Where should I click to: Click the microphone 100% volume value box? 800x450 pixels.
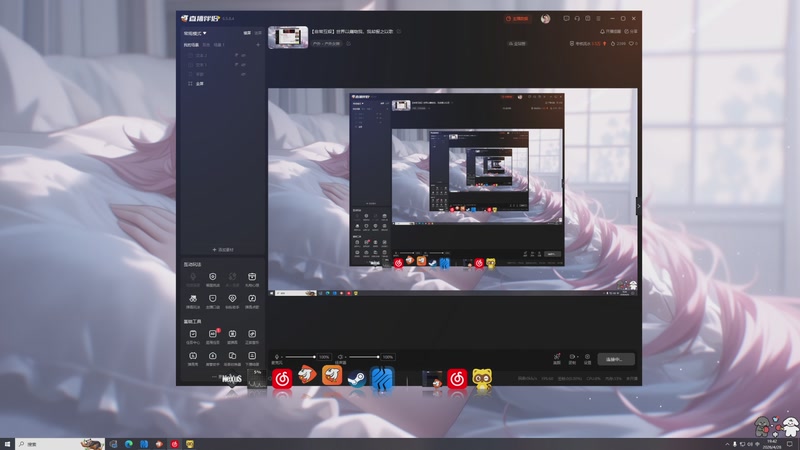pyautogui.click(x=324, y=357)
